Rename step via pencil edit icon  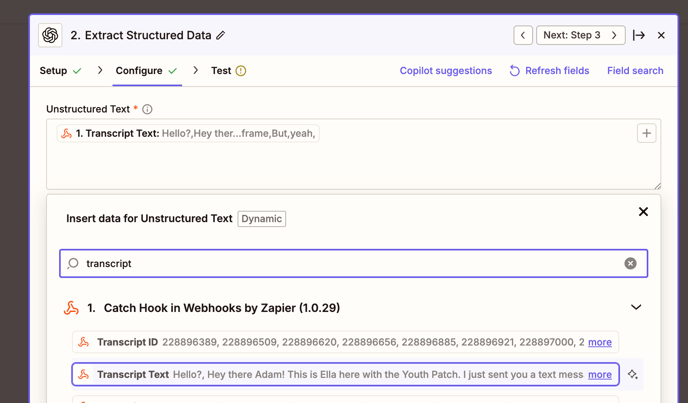click(221, 35)
